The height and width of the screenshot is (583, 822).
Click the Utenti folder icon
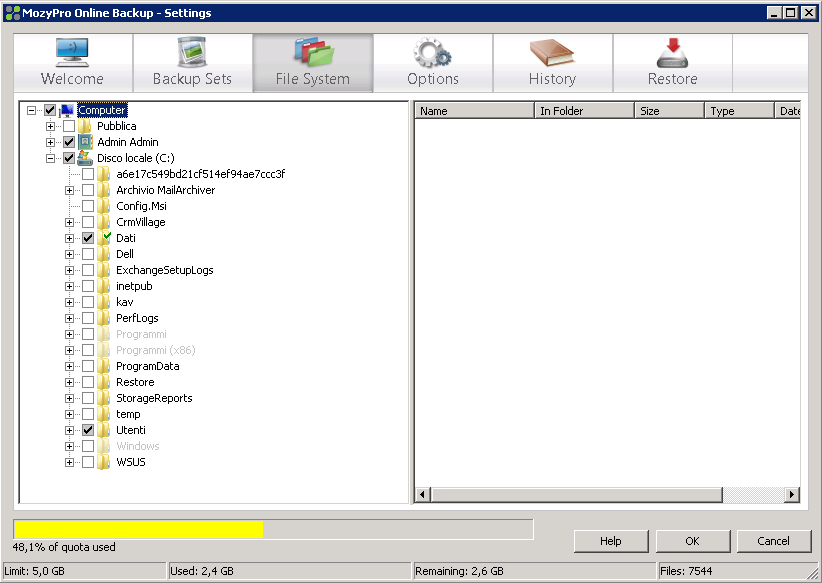[x=104, y=430]
